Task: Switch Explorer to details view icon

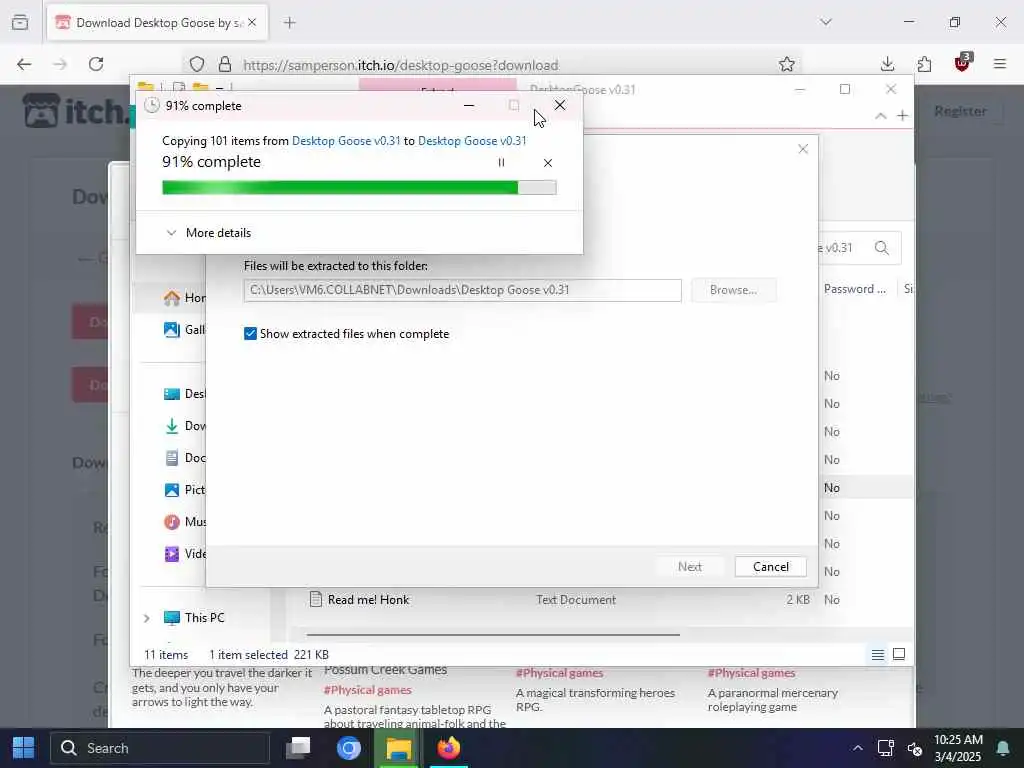Action: pyautogui.click(x=878, y=654)
